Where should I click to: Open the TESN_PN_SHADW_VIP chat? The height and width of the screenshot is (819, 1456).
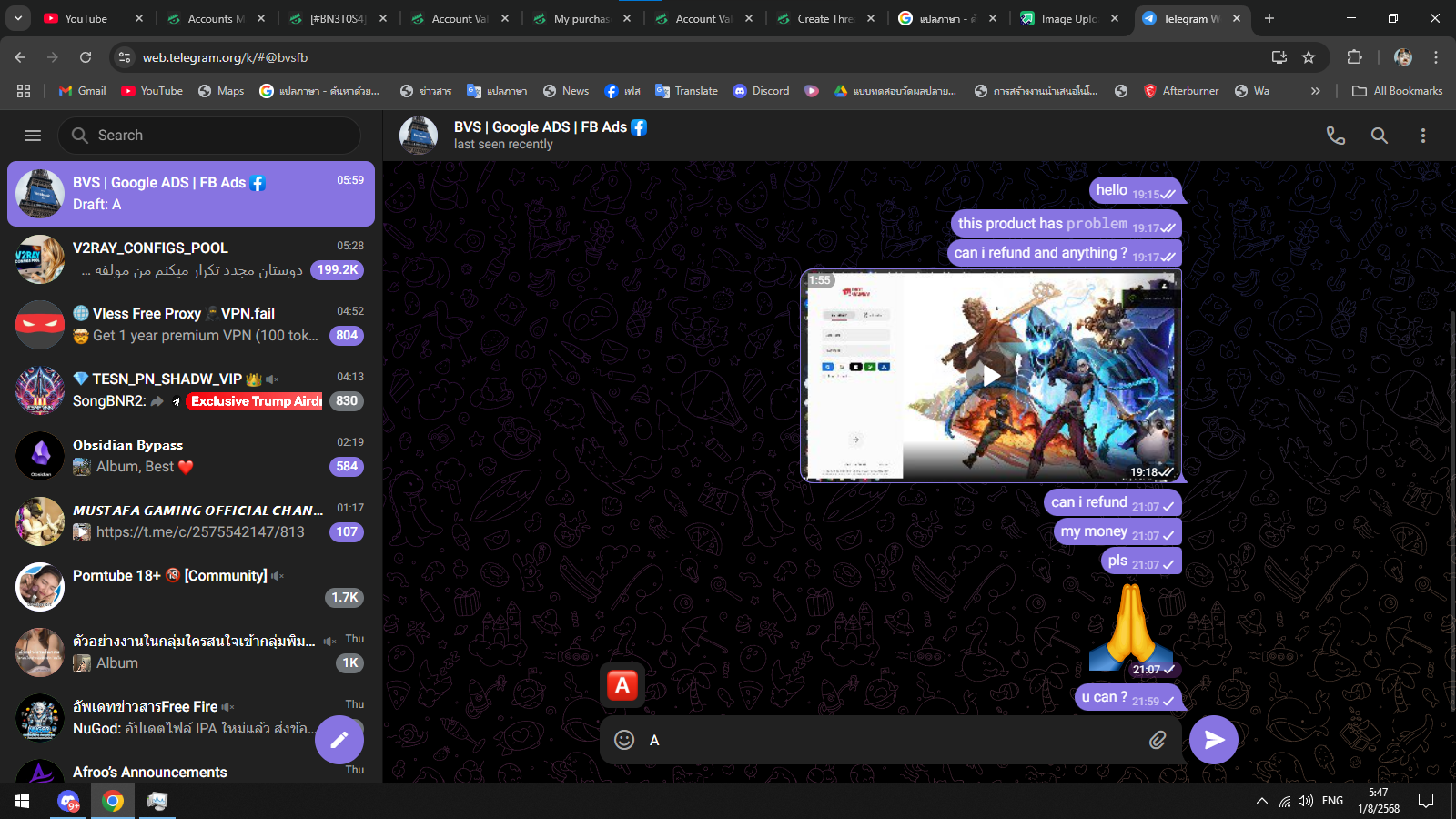point(191,390)
